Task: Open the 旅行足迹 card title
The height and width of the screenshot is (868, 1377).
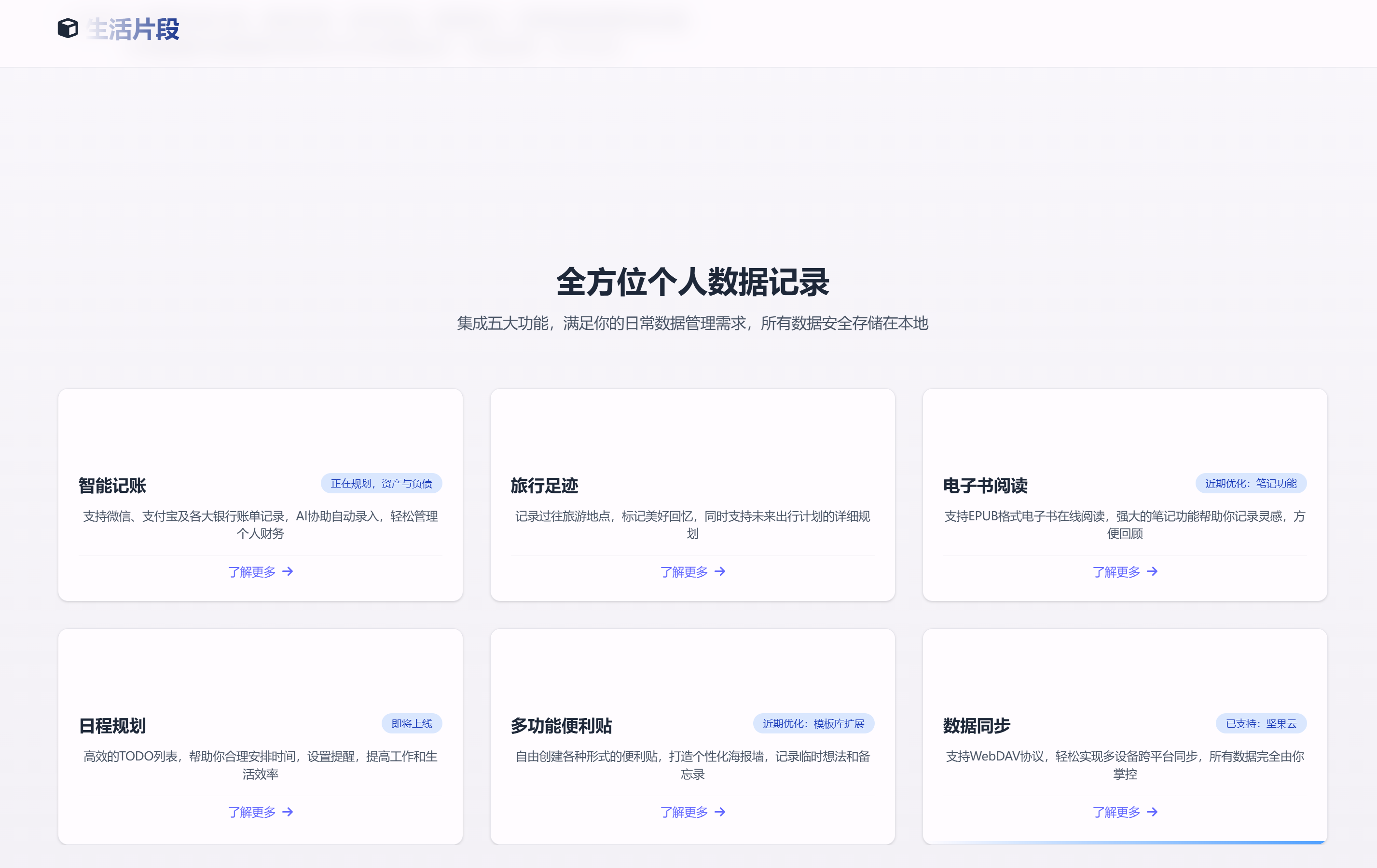Action: click(544, 486)
